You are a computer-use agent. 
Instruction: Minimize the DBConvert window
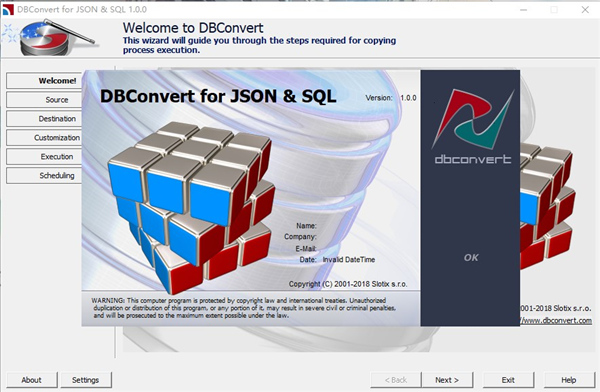pyautogui.click(x=523, y=10)
